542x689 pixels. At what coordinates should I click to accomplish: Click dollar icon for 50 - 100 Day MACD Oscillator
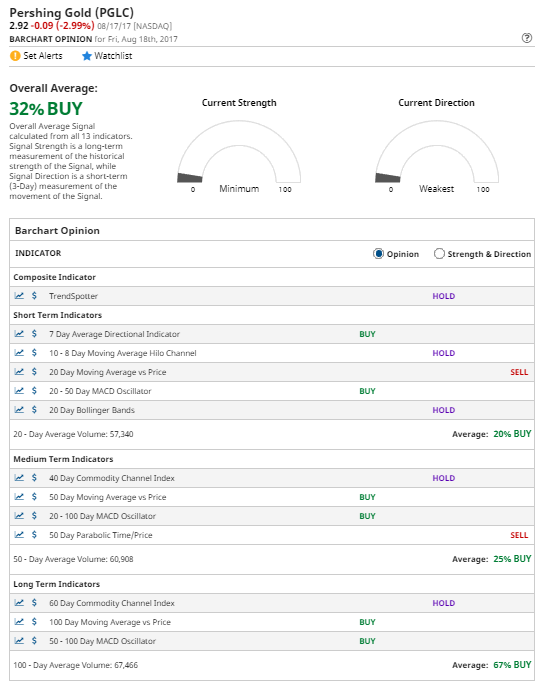pos(34,641)
